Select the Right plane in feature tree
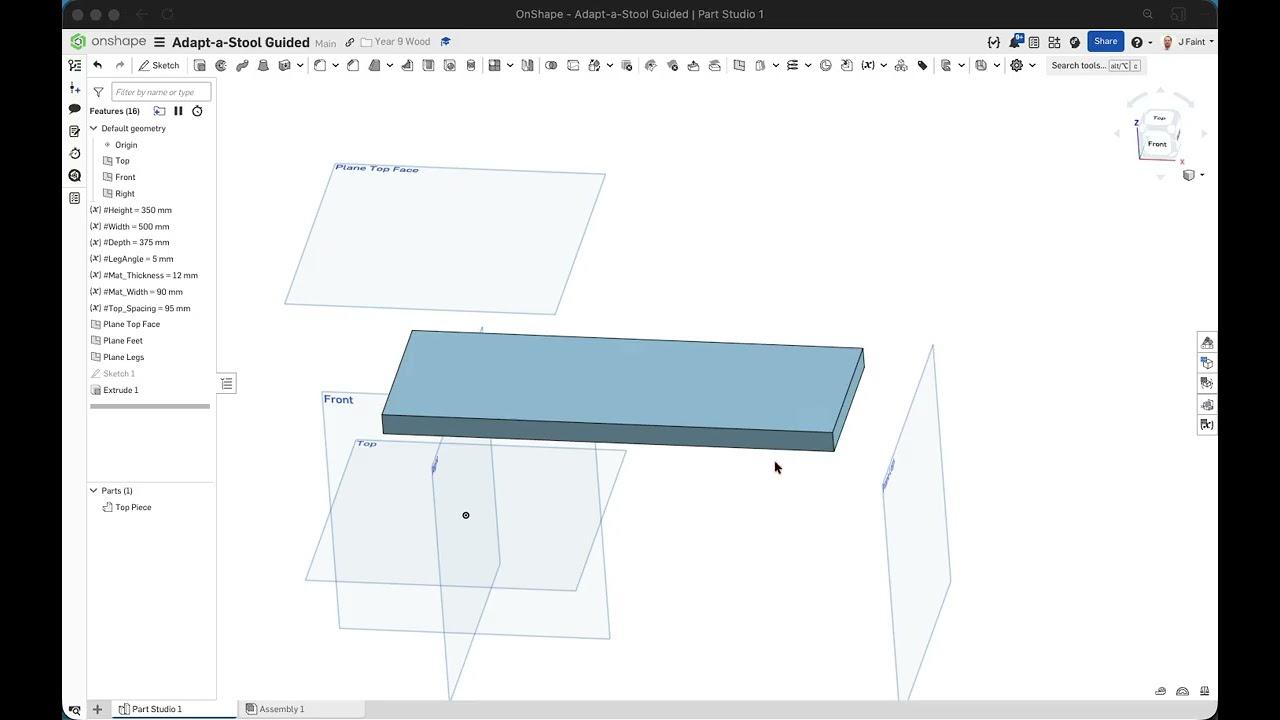Viewport: 1280px width, 720px height. pos(125,193)
